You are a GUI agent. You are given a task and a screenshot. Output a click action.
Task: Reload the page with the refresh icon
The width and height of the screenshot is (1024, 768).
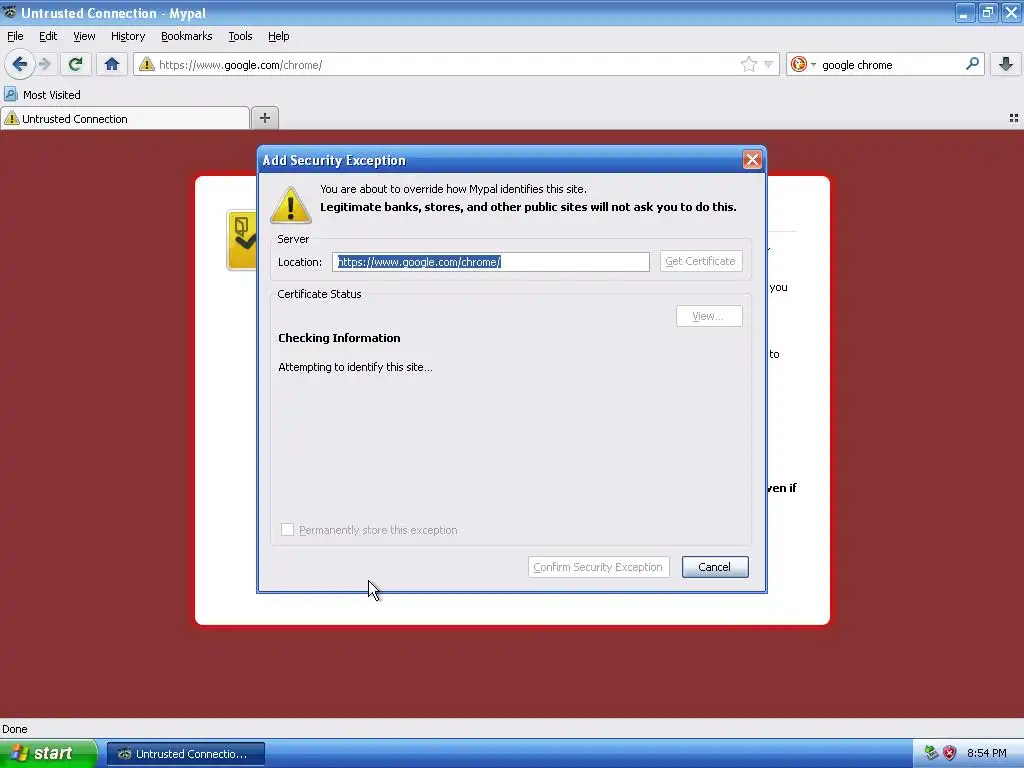75,64
